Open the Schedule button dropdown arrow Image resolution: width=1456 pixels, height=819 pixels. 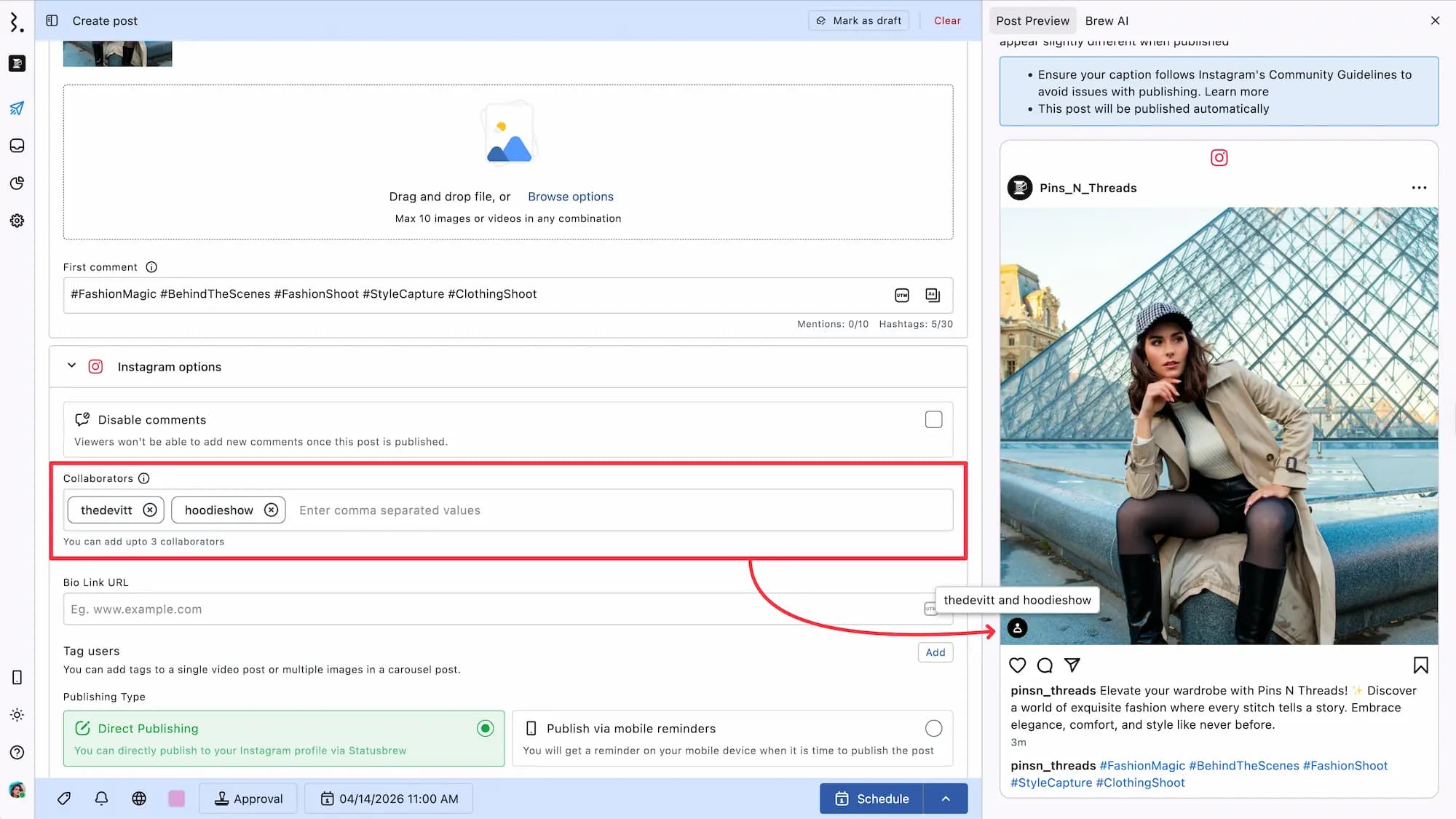(945, 799)
